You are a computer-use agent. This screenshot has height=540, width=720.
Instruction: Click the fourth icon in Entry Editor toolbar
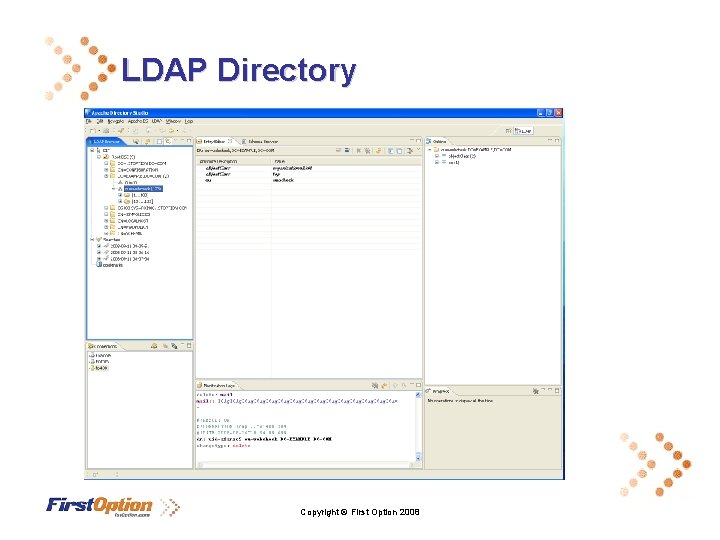coord(367,151)
